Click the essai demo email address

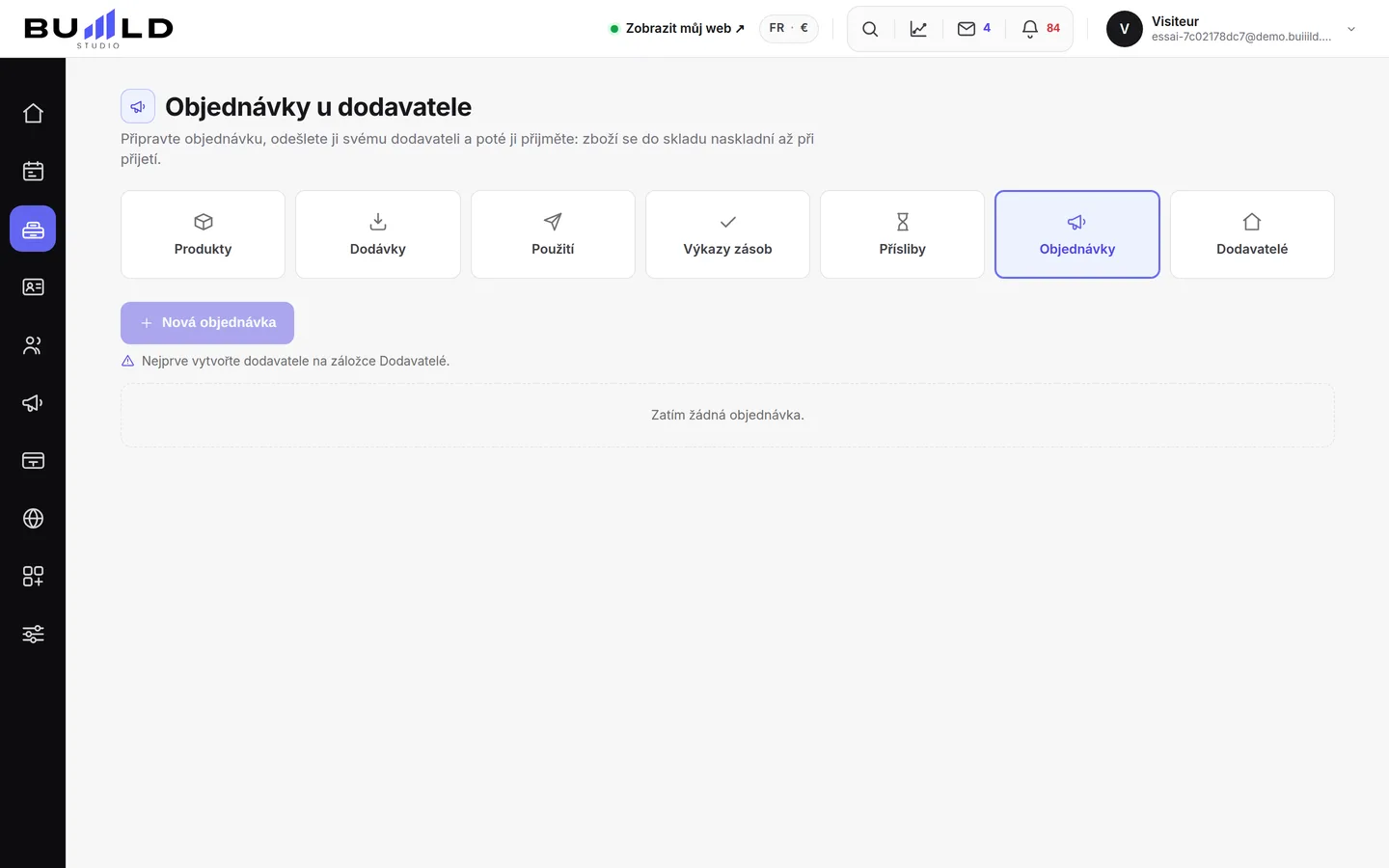(x=1241, y=37)
